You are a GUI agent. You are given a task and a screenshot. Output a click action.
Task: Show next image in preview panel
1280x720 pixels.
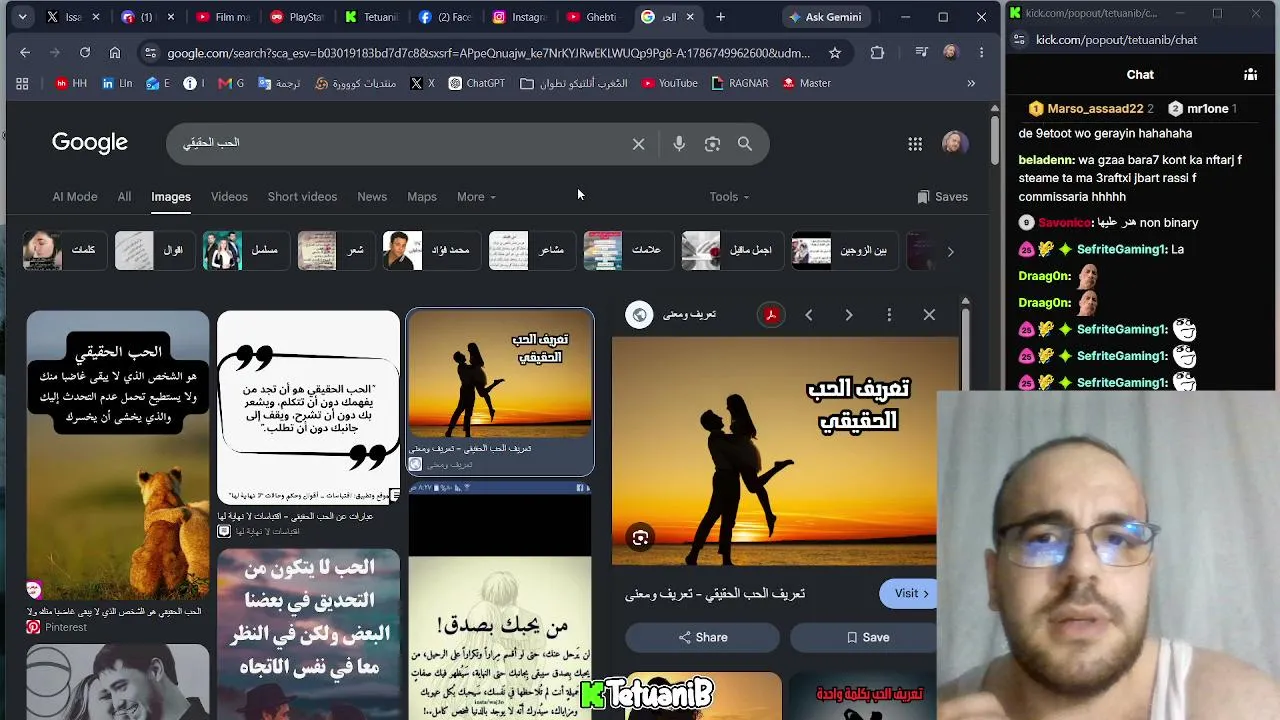(849, 315)
